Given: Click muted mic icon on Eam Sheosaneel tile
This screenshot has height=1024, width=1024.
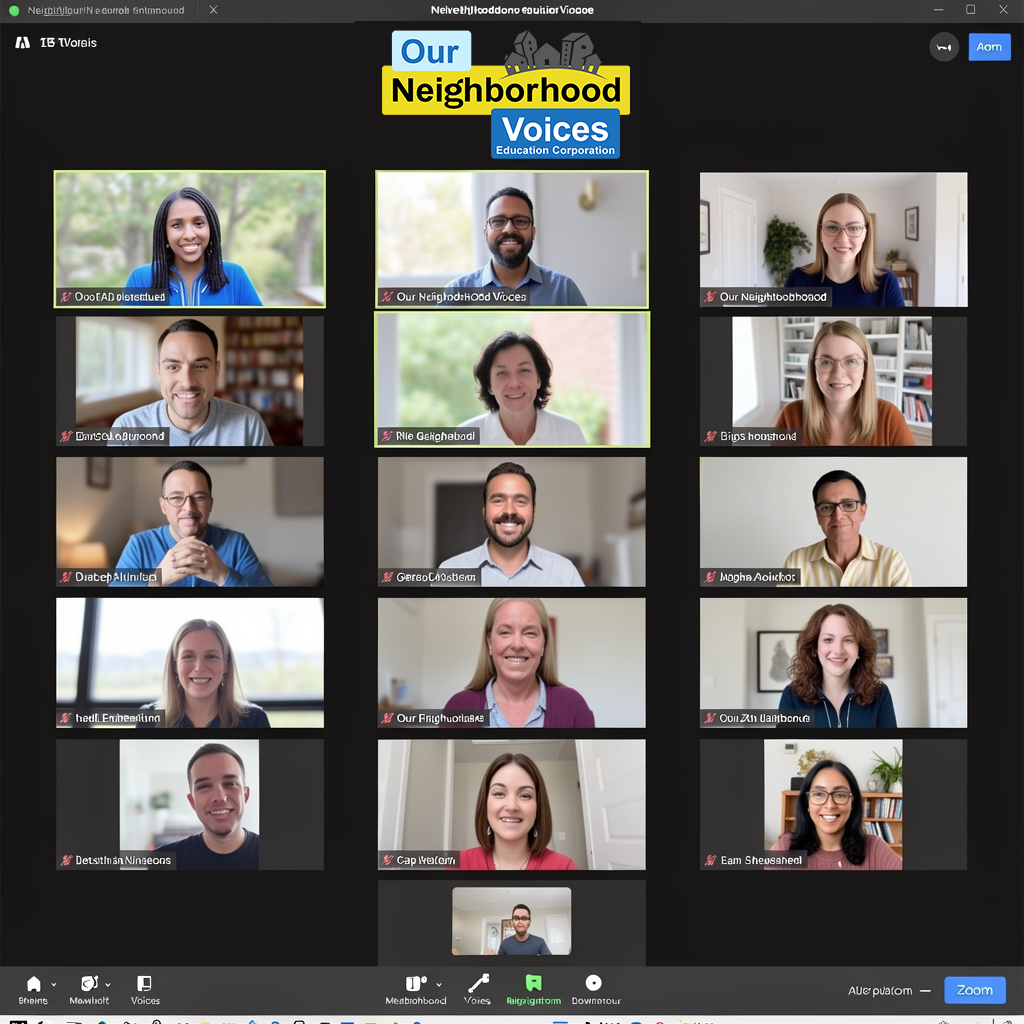Looking at the screenshot, I should [x=710, y=860].
